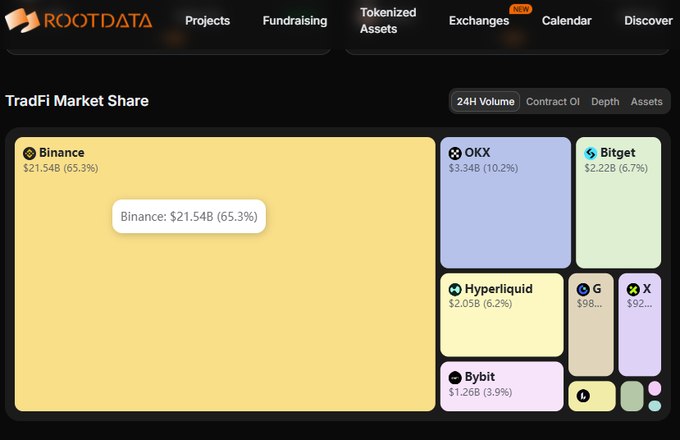Click the OKX name label
Screen dimensions: 680x440
pos(477,153)
